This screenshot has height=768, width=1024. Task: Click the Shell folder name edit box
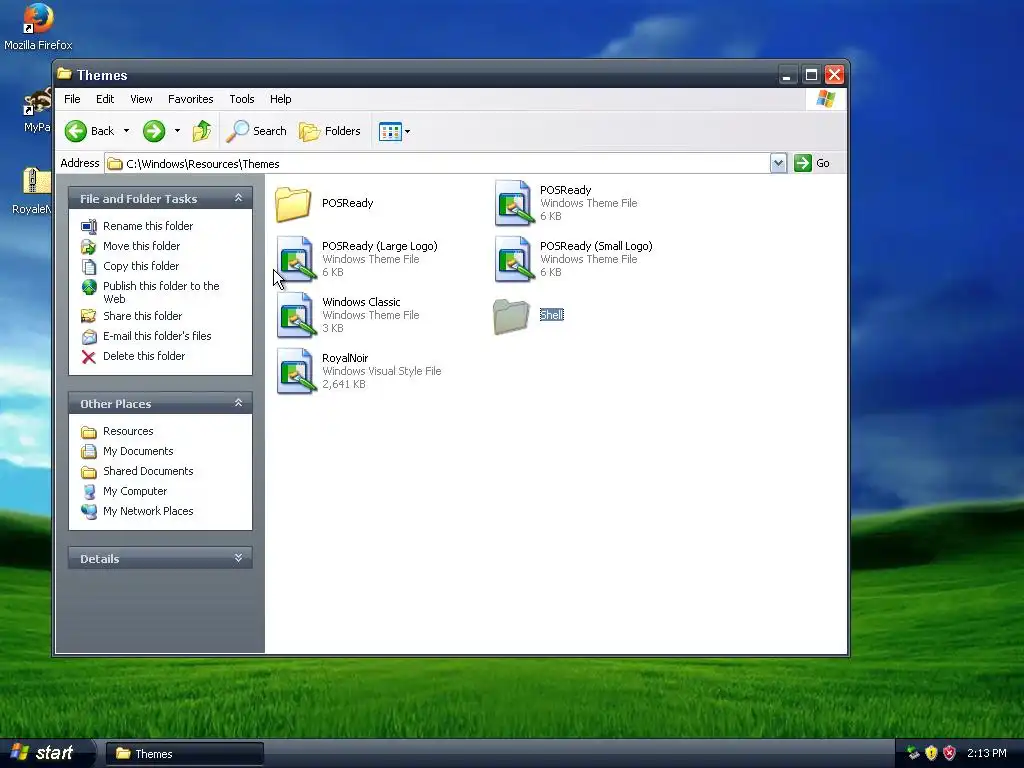(x=552, y=315)
